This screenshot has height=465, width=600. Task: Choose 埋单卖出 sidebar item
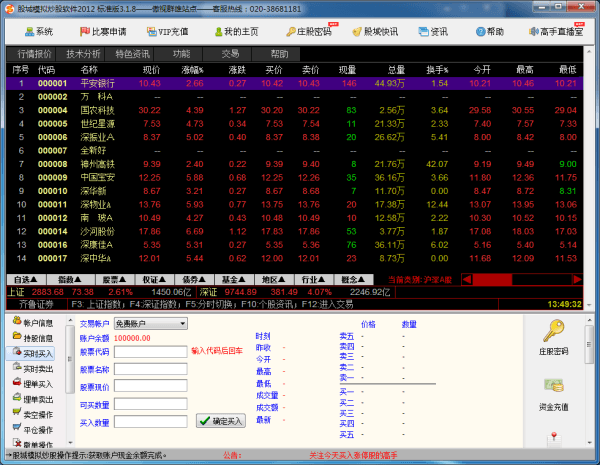tap(33, 399)
